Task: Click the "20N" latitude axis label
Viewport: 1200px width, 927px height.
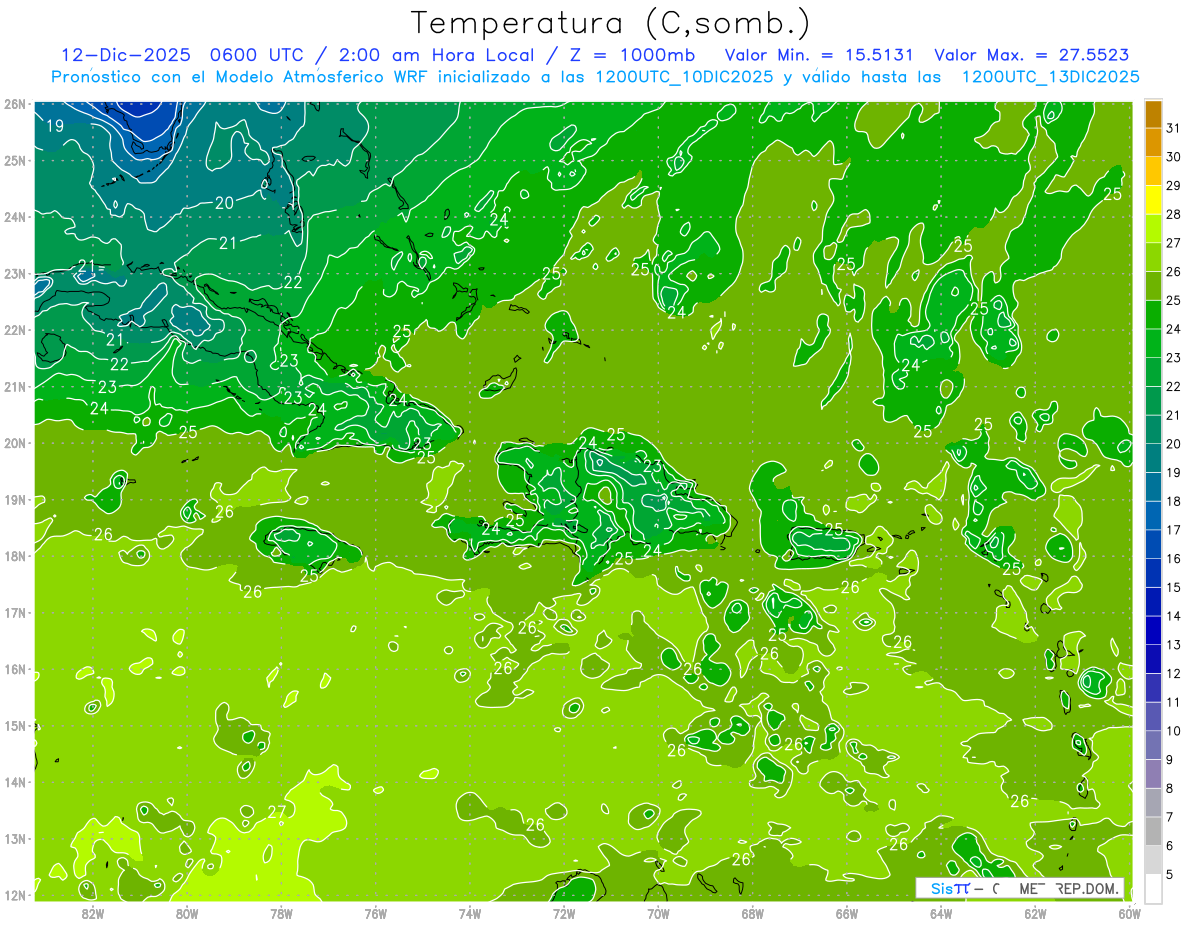Action: [14, 443]
